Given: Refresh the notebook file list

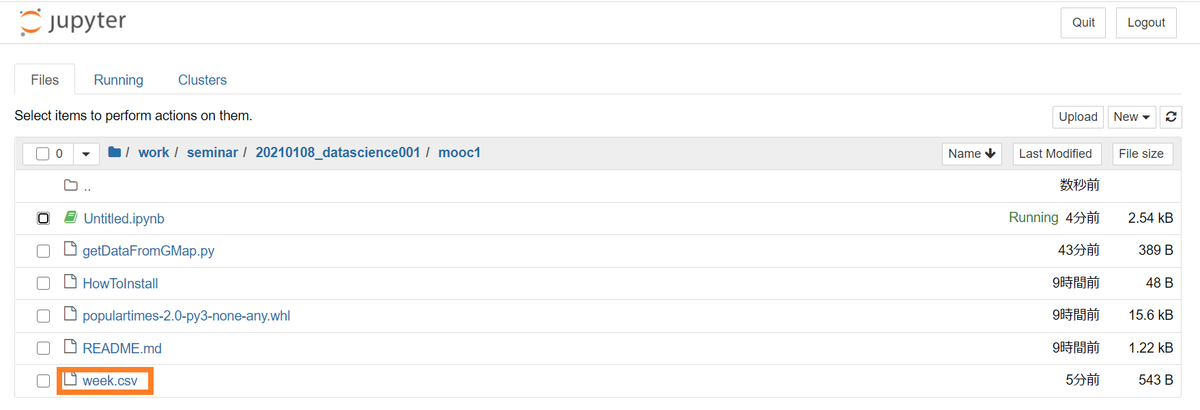Looking at the screenshot, I should [x=1172, y=117].
